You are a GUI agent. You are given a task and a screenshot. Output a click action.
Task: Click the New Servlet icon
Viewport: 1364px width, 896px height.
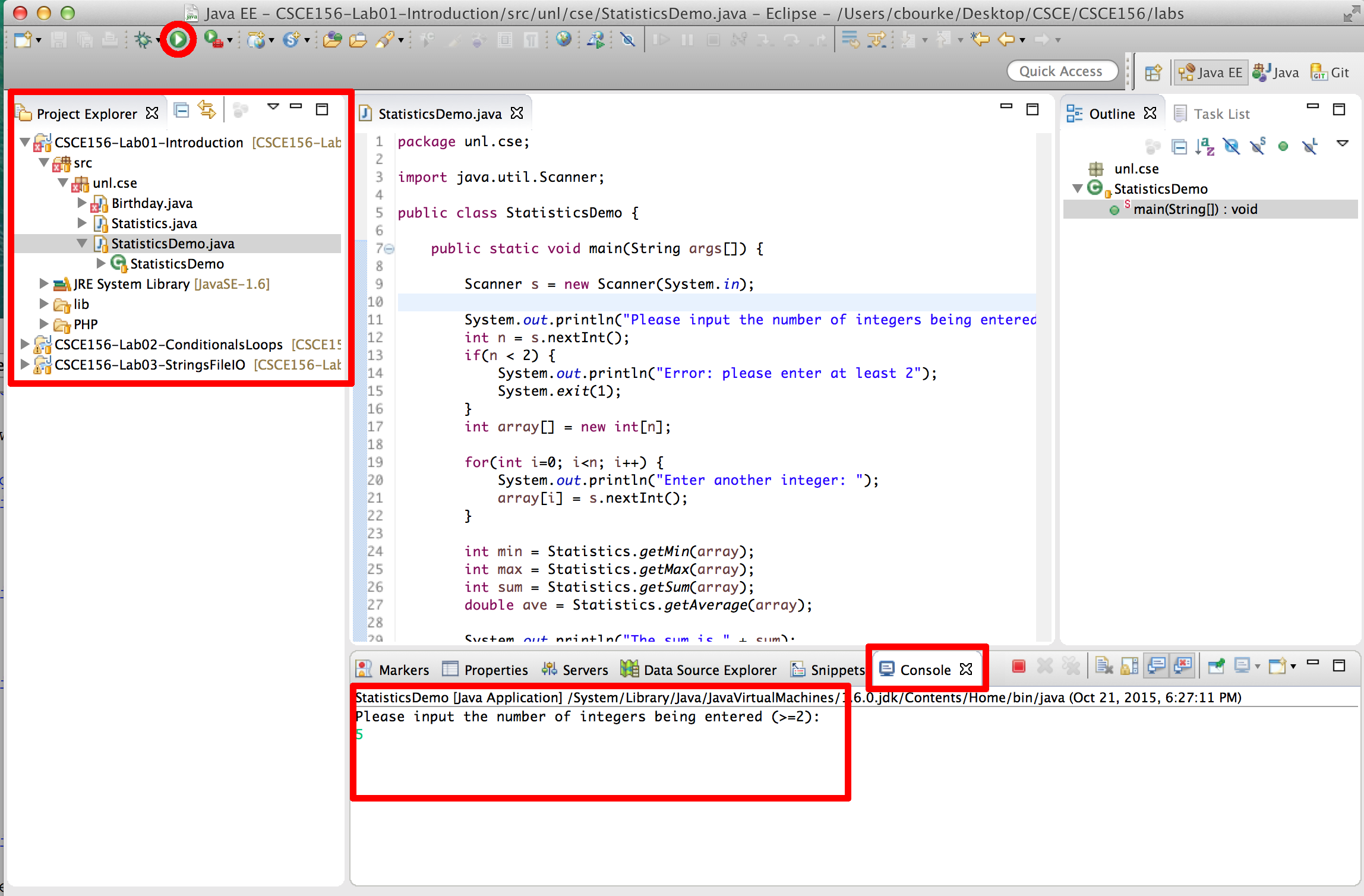291,40
